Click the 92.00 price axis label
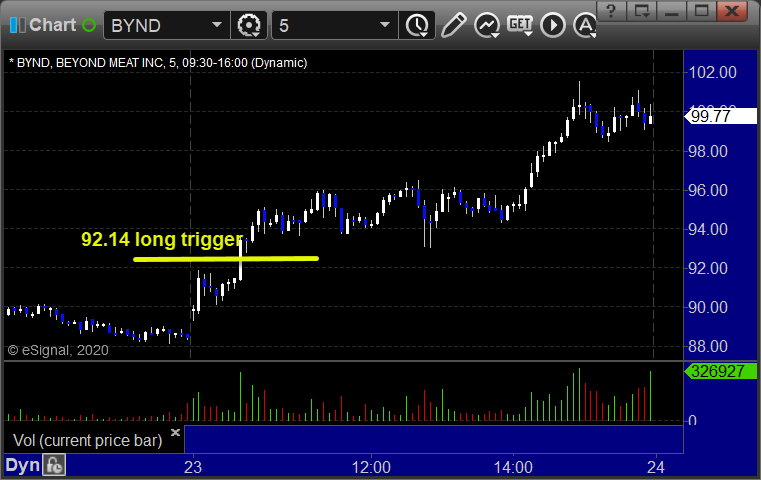Viewport: 761px width, 480px height. coord(708,268)
